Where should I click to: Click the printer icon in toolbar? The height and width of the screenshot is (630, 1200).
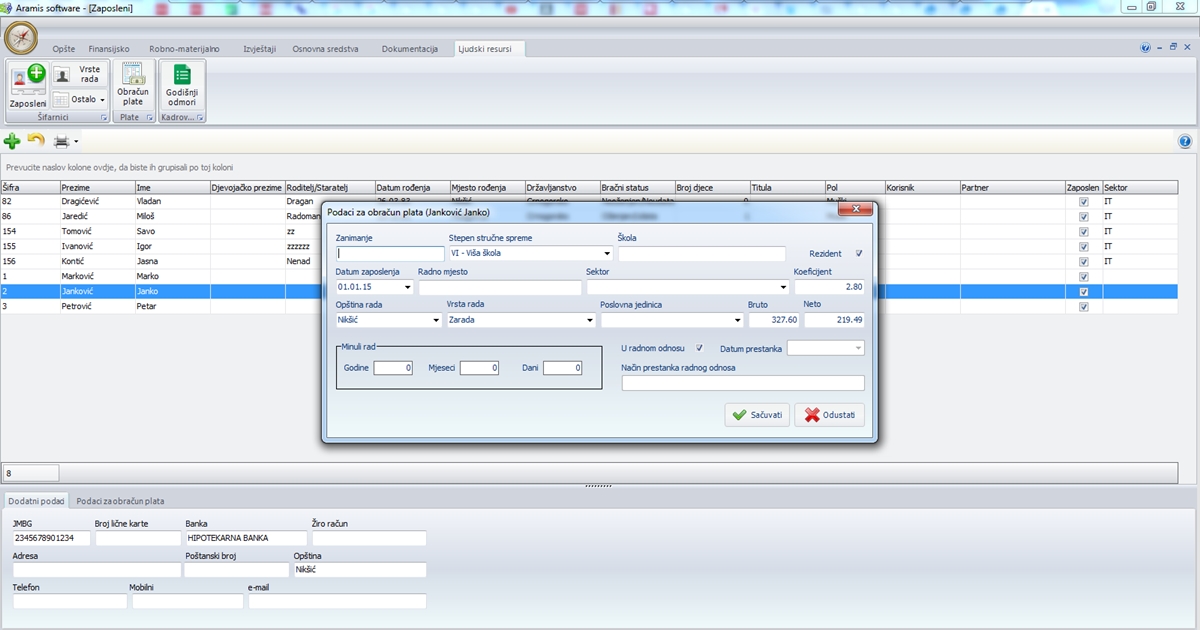coord(62,142)
